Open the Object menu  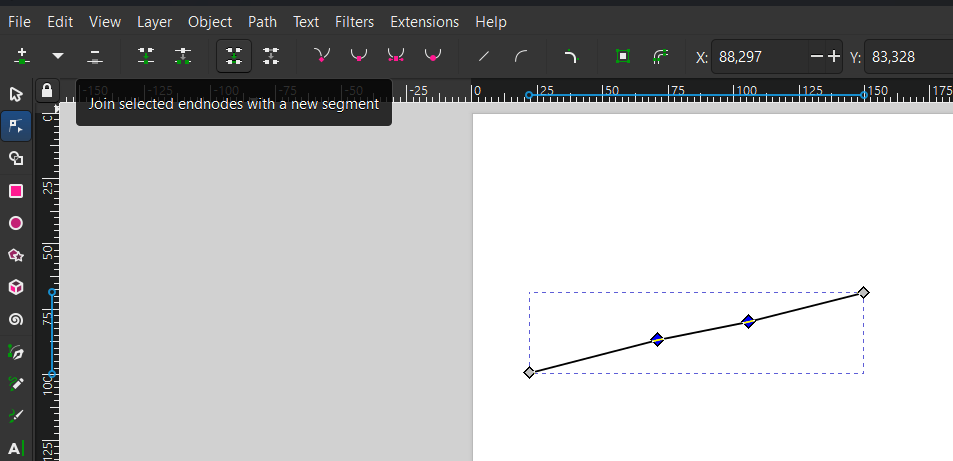[210, 22]
